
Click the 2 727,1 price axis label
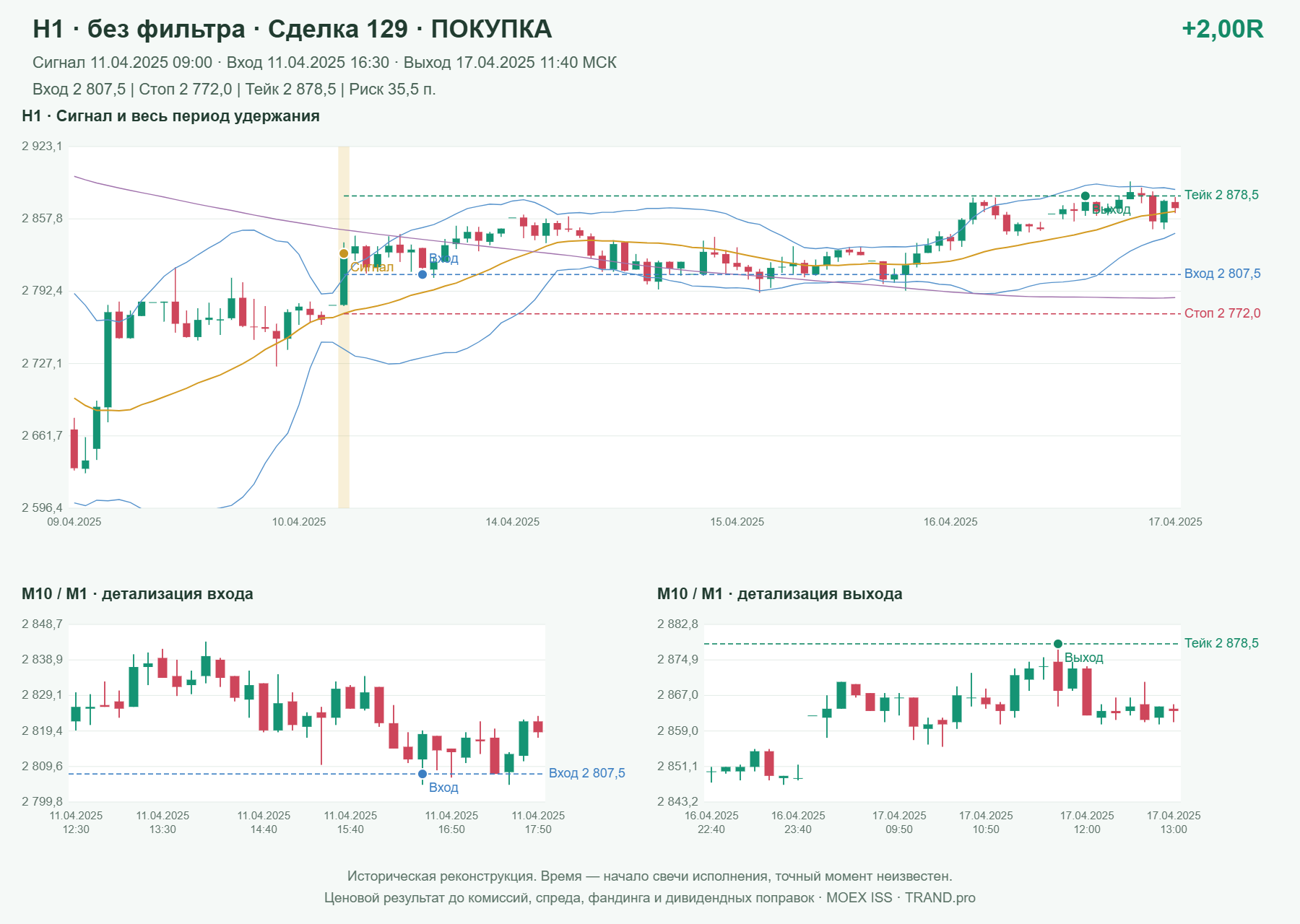pos(42,364)
